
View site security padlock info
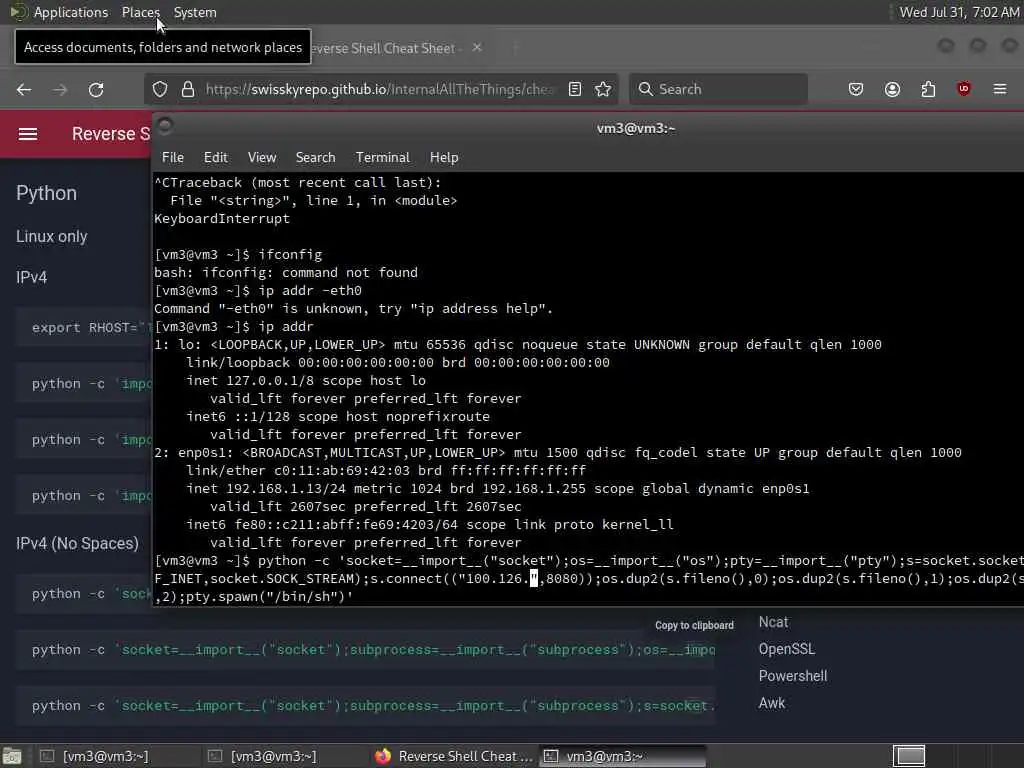[x=188, y=89]
